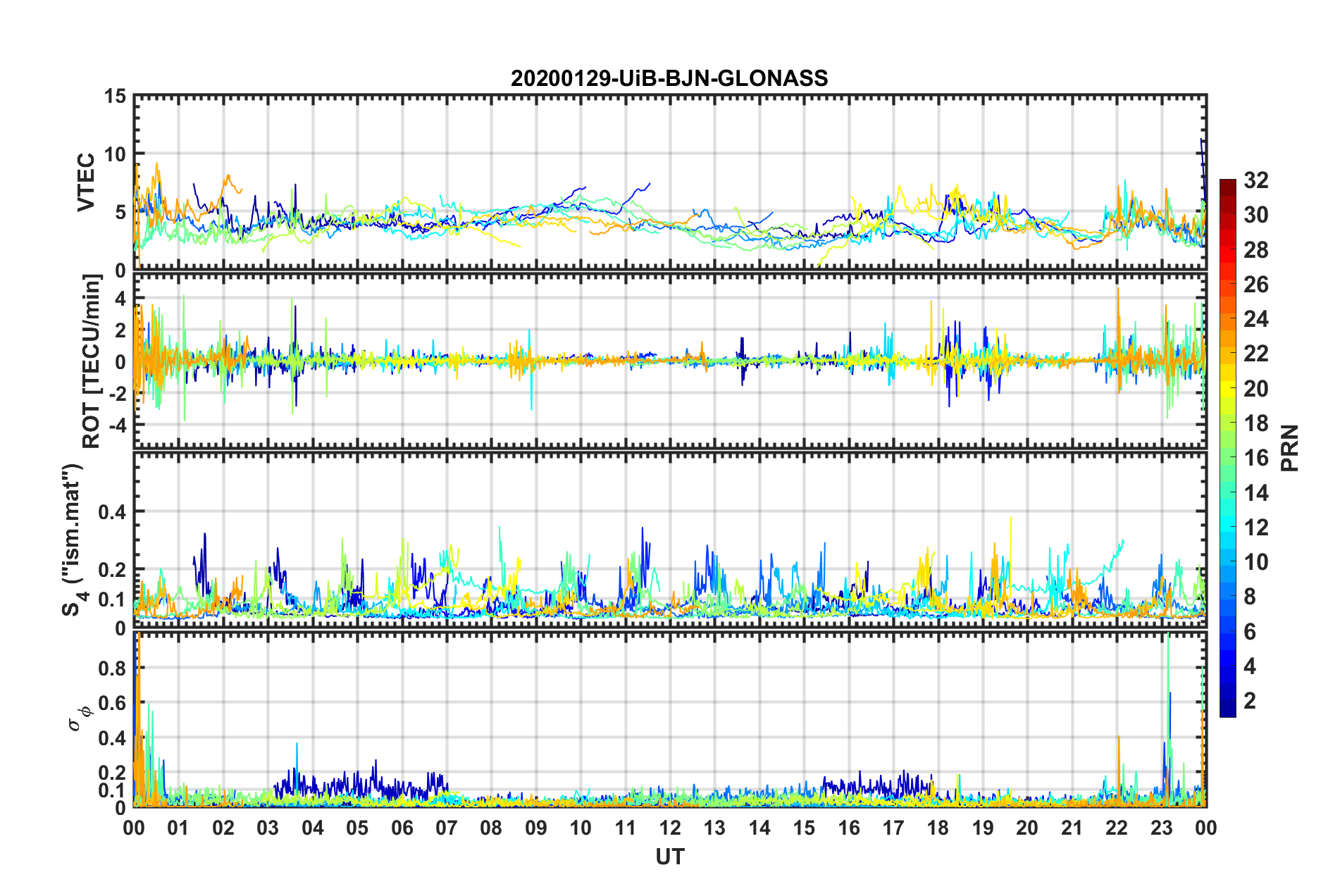Image resolution: width=1340 pixels, height=896 pixels.
Task: Click colorbar tick label 28
Action: coord(1255,250)
